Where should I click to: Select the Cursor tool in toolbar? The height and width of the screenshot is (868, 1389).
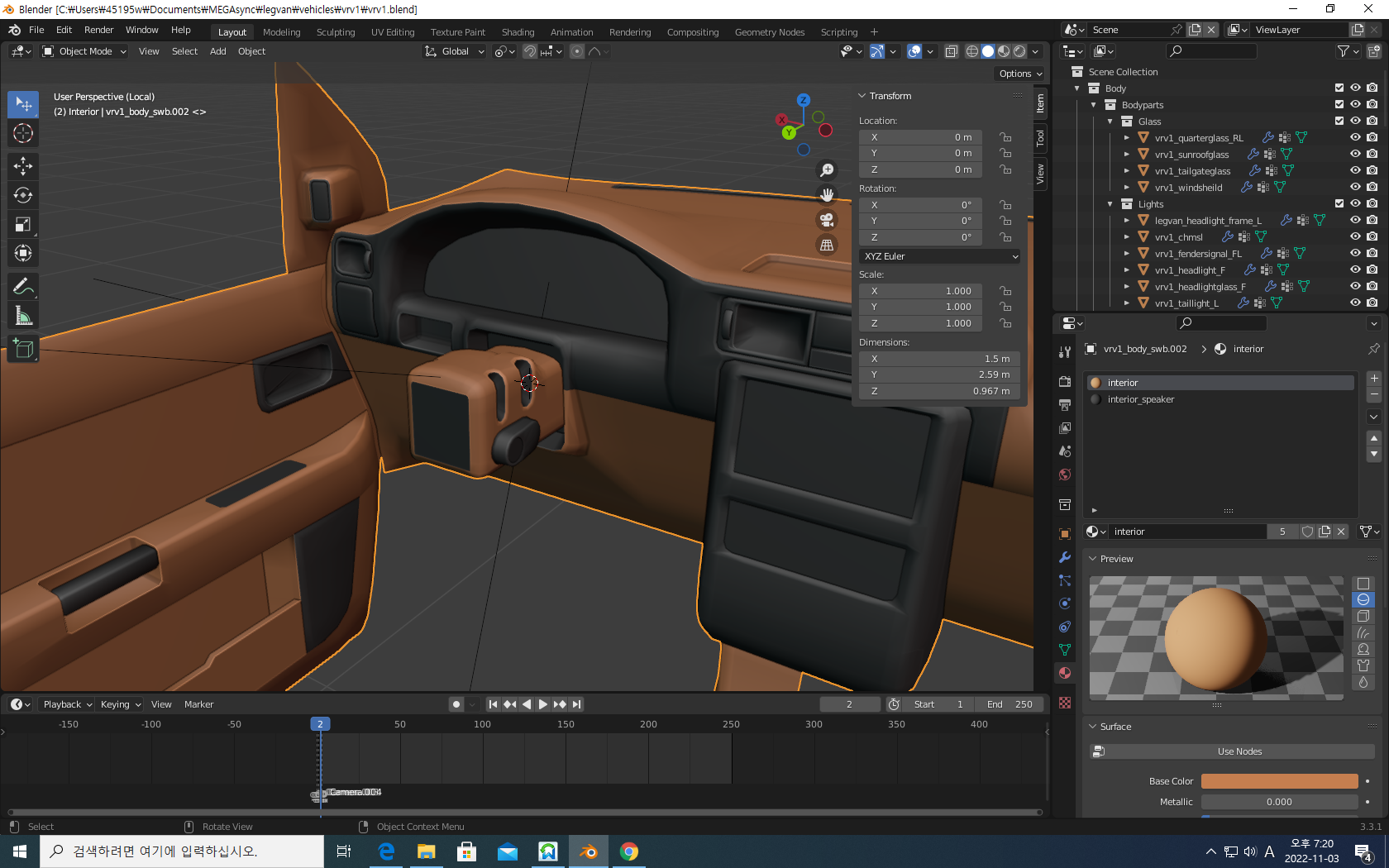[x=23, y=133]
